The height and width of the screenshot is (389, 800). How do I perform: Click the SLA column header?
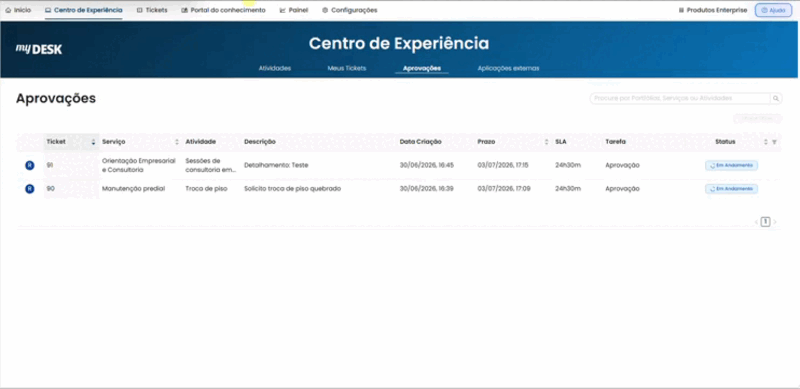click(x=560, y=142)
